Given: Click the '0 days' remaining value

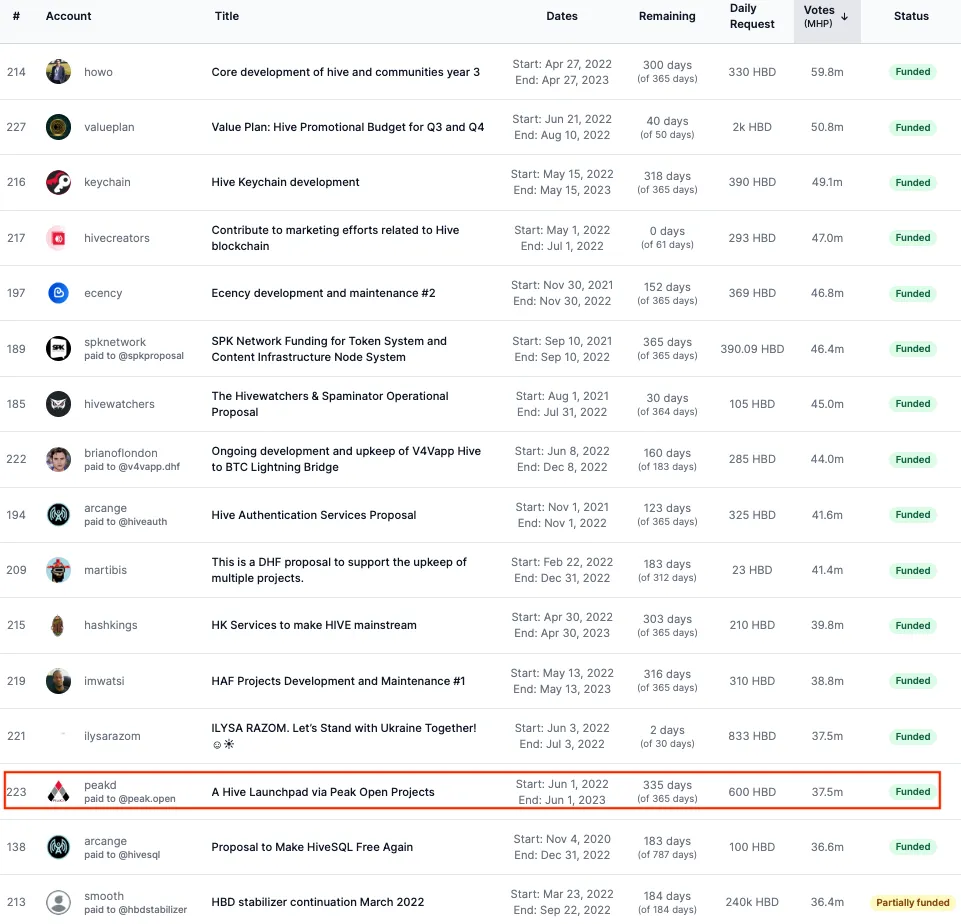Looking at the screenshot, I should (x=667, y=231).
